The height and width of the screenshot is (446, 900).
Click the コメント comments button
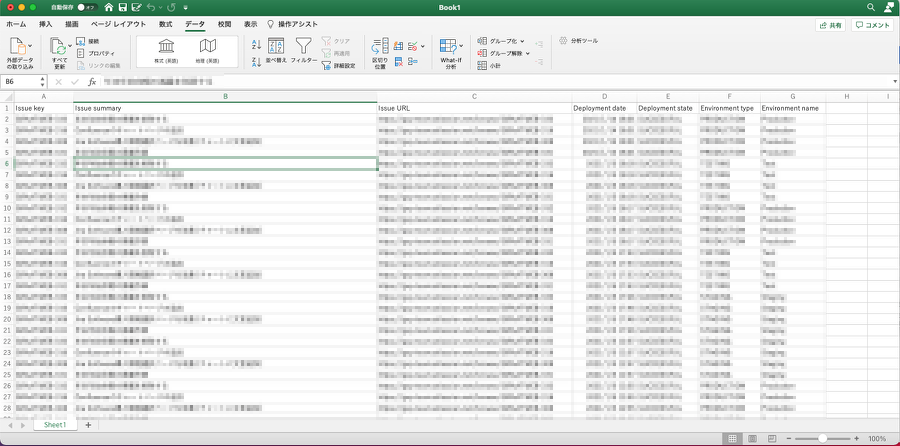click(872, 25)
